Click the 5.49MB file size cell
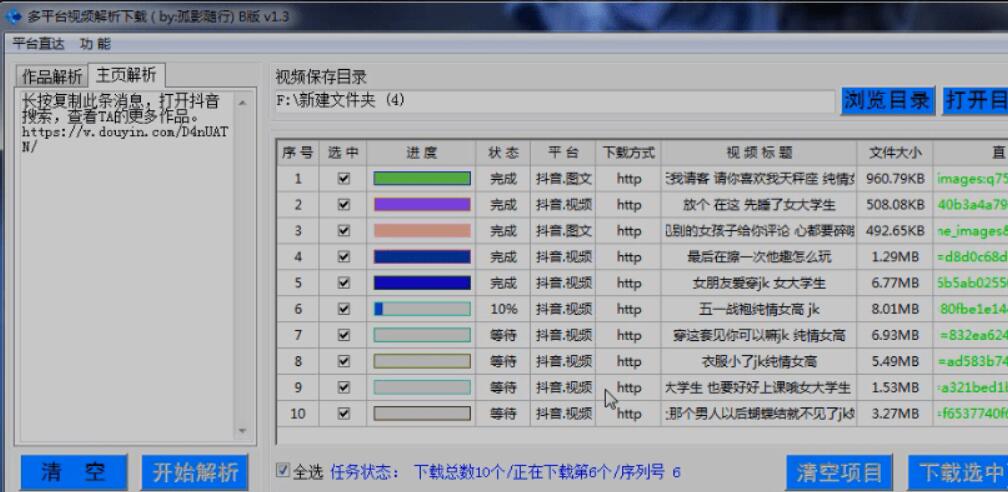The width and height of the screenshot is (1008, 492). [x=895, y=361]
